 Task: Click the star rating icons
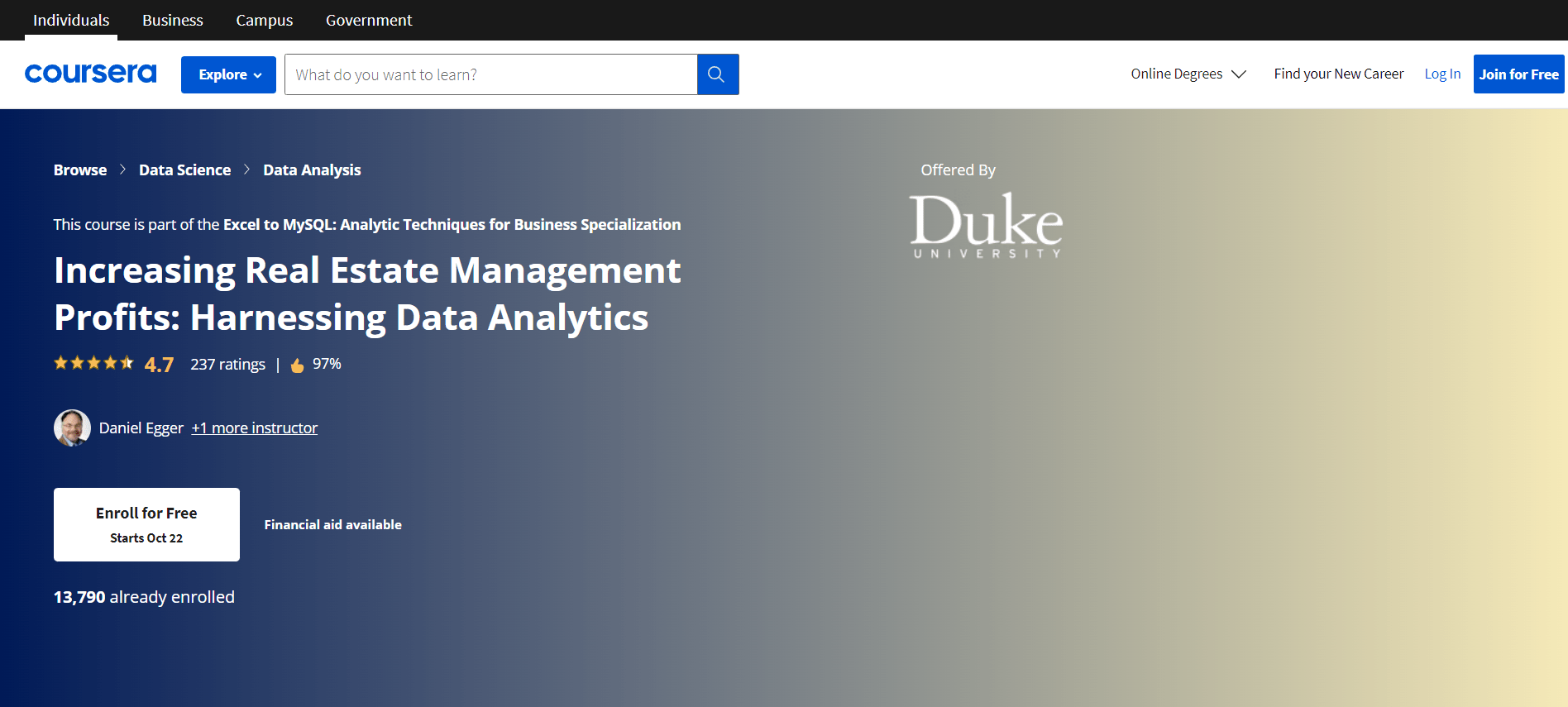point(93,363)
